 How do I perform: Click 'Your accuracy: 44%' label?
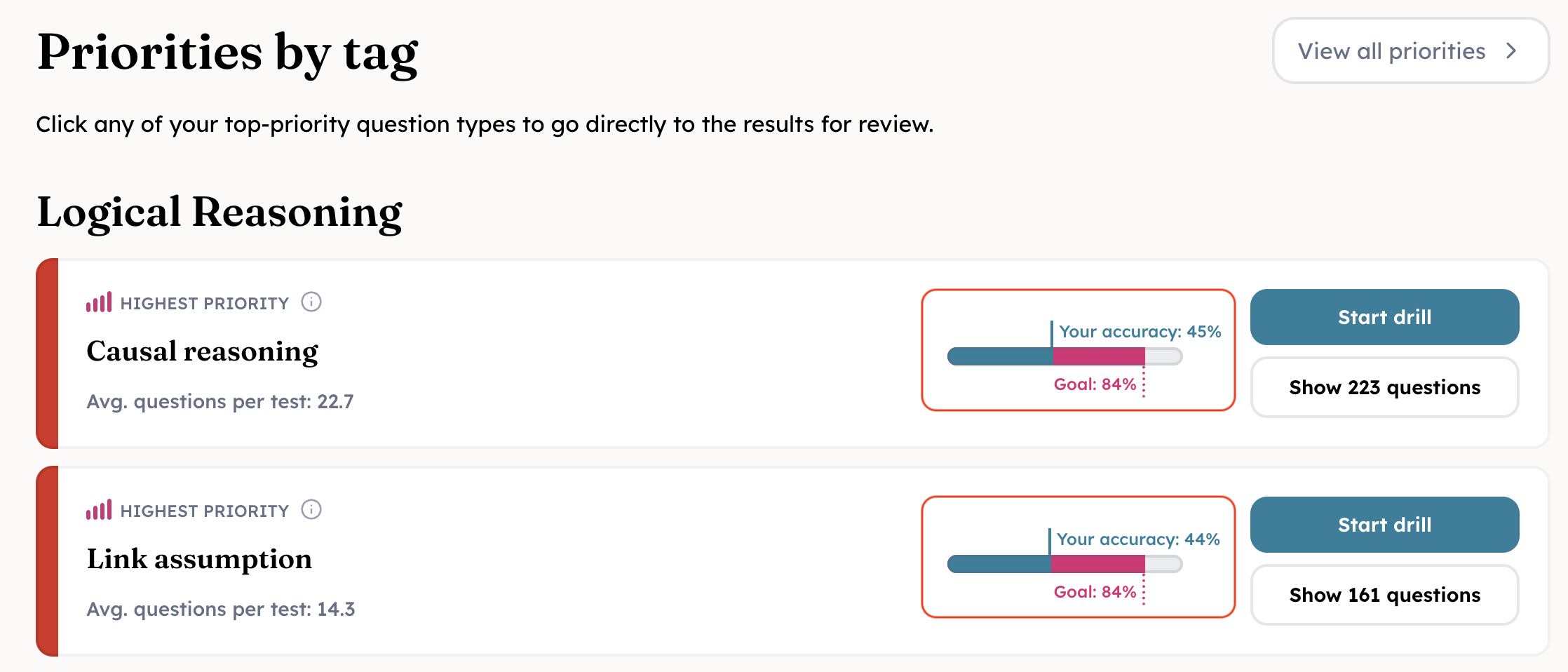pyautogui.click(x=1137, y=539)
